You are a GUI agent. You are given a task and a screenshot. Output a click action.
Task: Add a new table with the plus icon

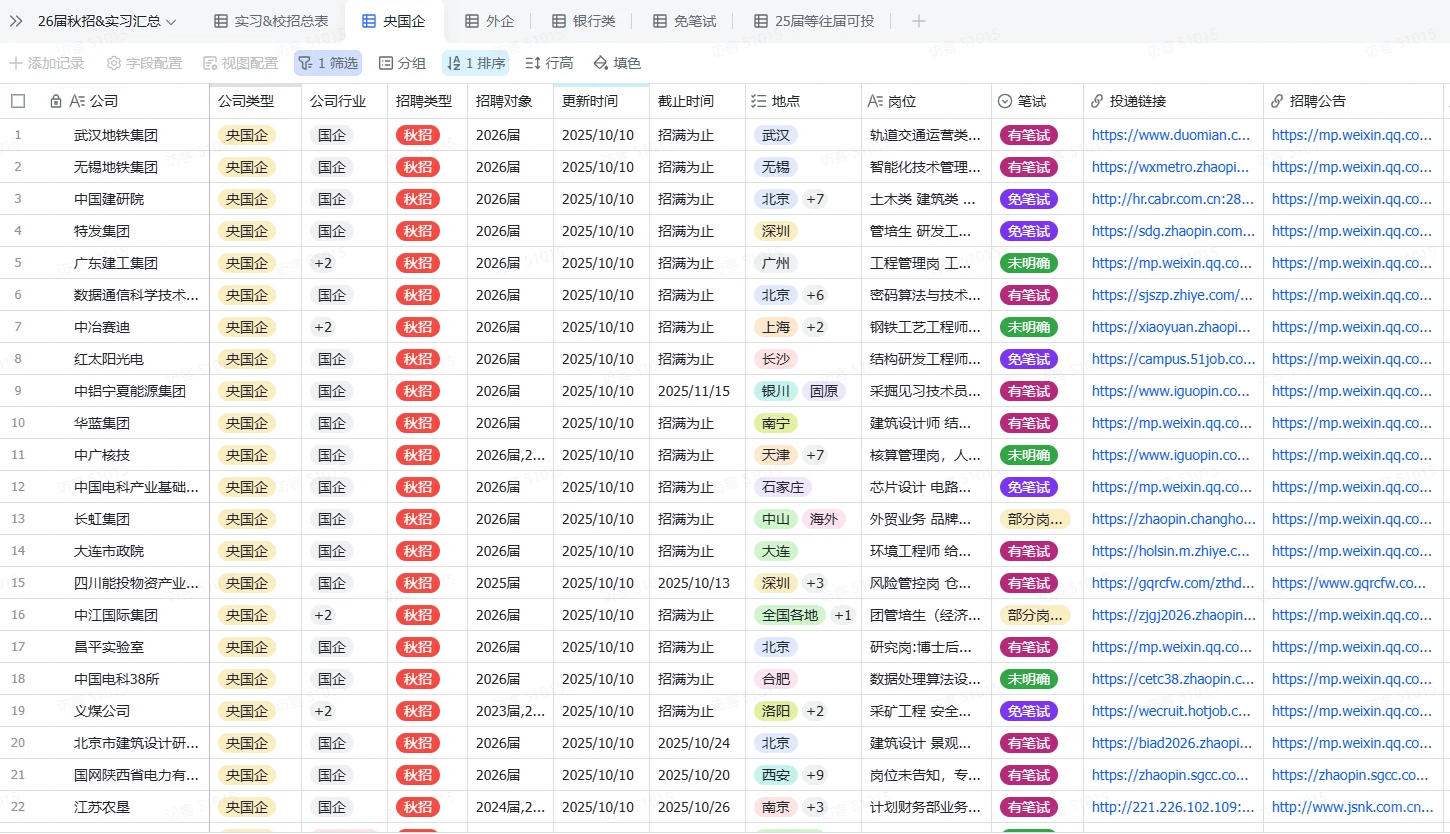919,21
